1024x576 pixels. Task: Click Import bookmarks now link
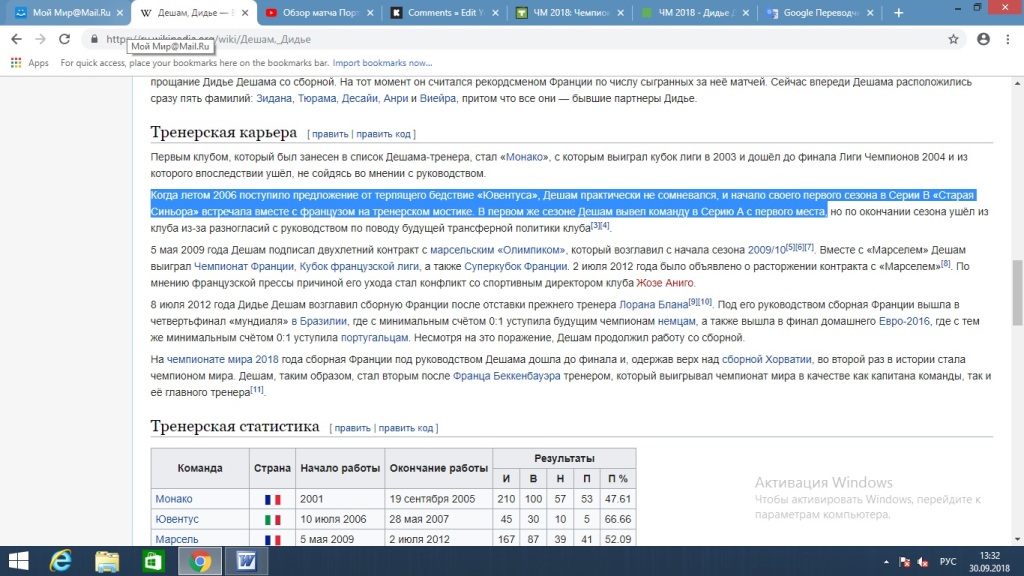[x=382, y=63]
